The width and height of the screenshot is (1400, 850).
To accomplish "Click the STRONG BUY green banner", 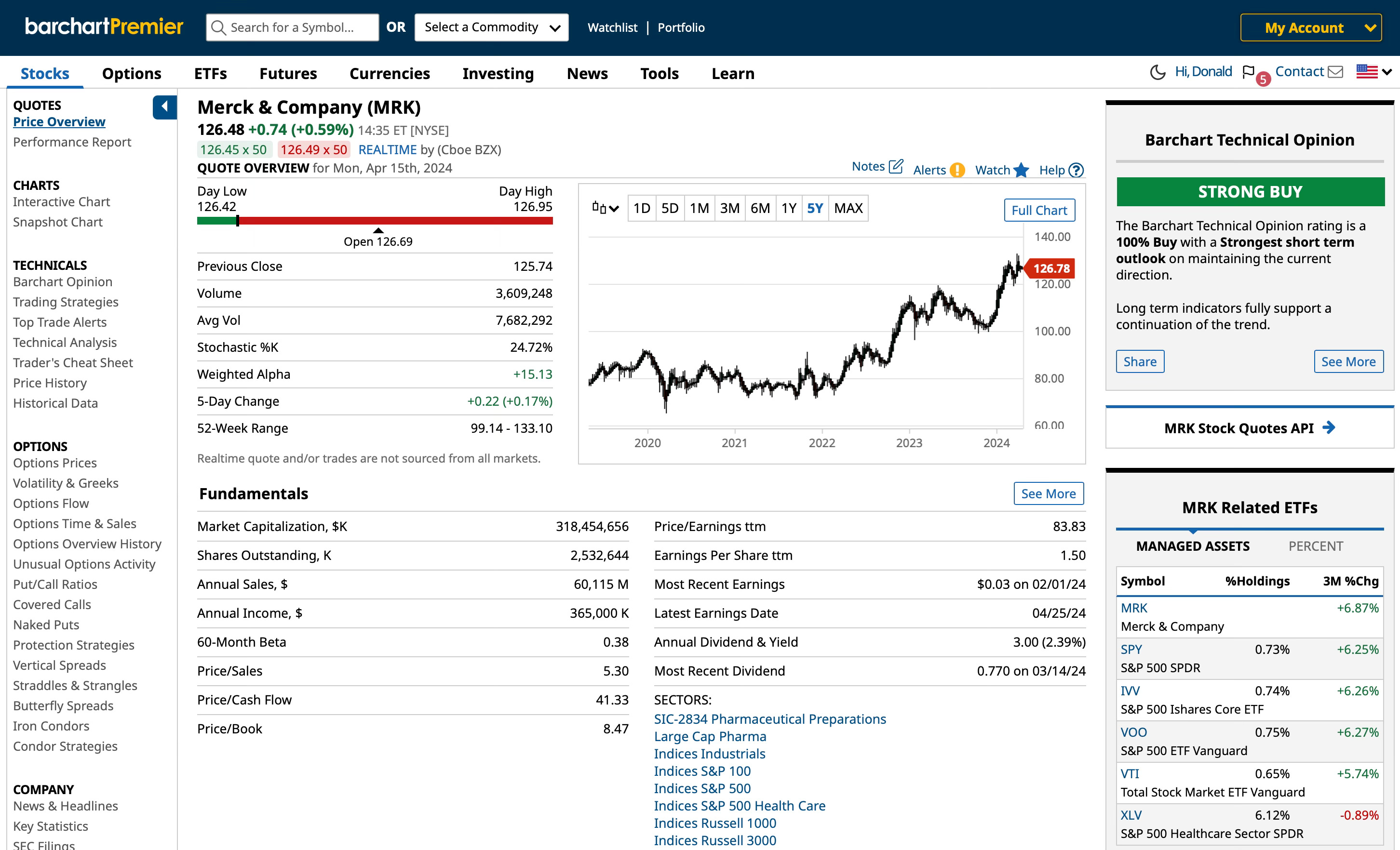I will pyautogui.click(x=1250, y=191).
